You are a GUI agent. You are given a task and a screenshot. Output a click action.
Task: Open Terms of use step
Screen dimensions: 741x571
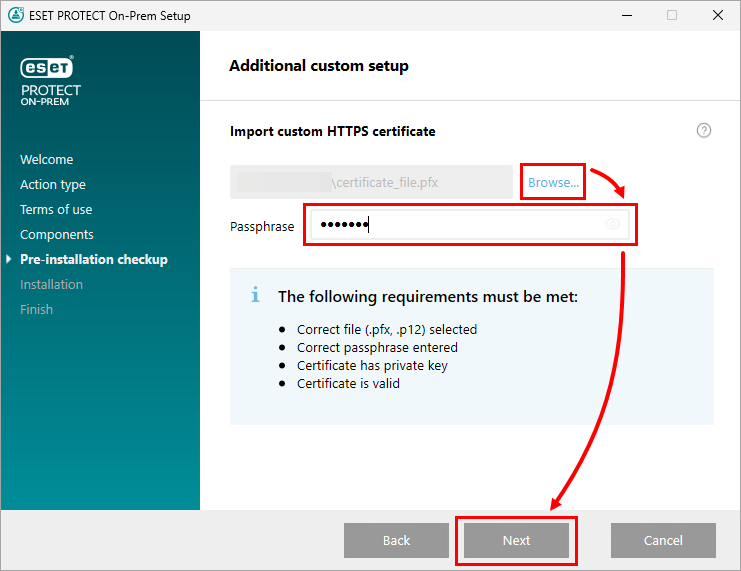pyautogui.click(x=56, y=210)
